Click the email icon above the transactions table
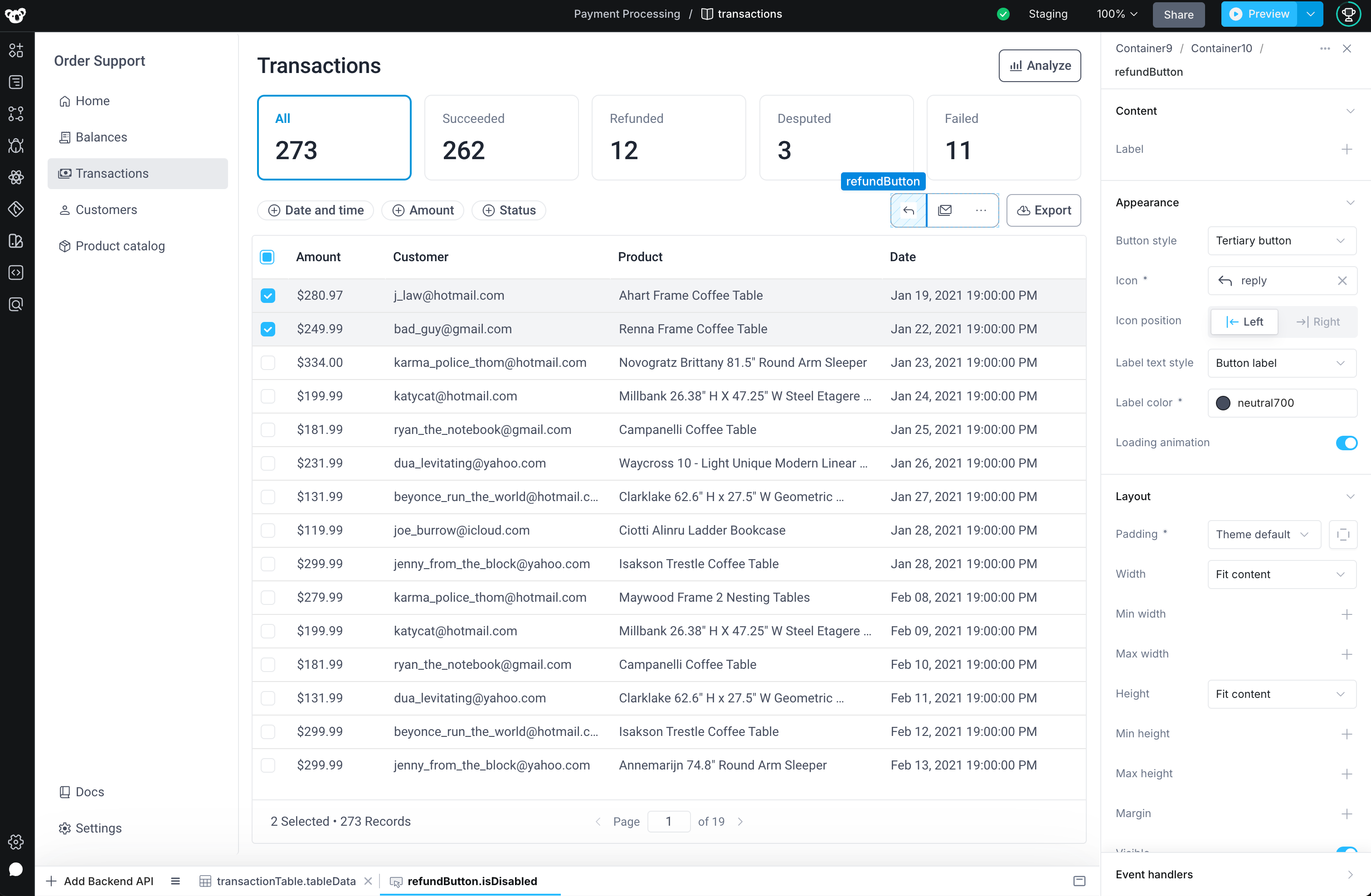 (x=945, y=210)
